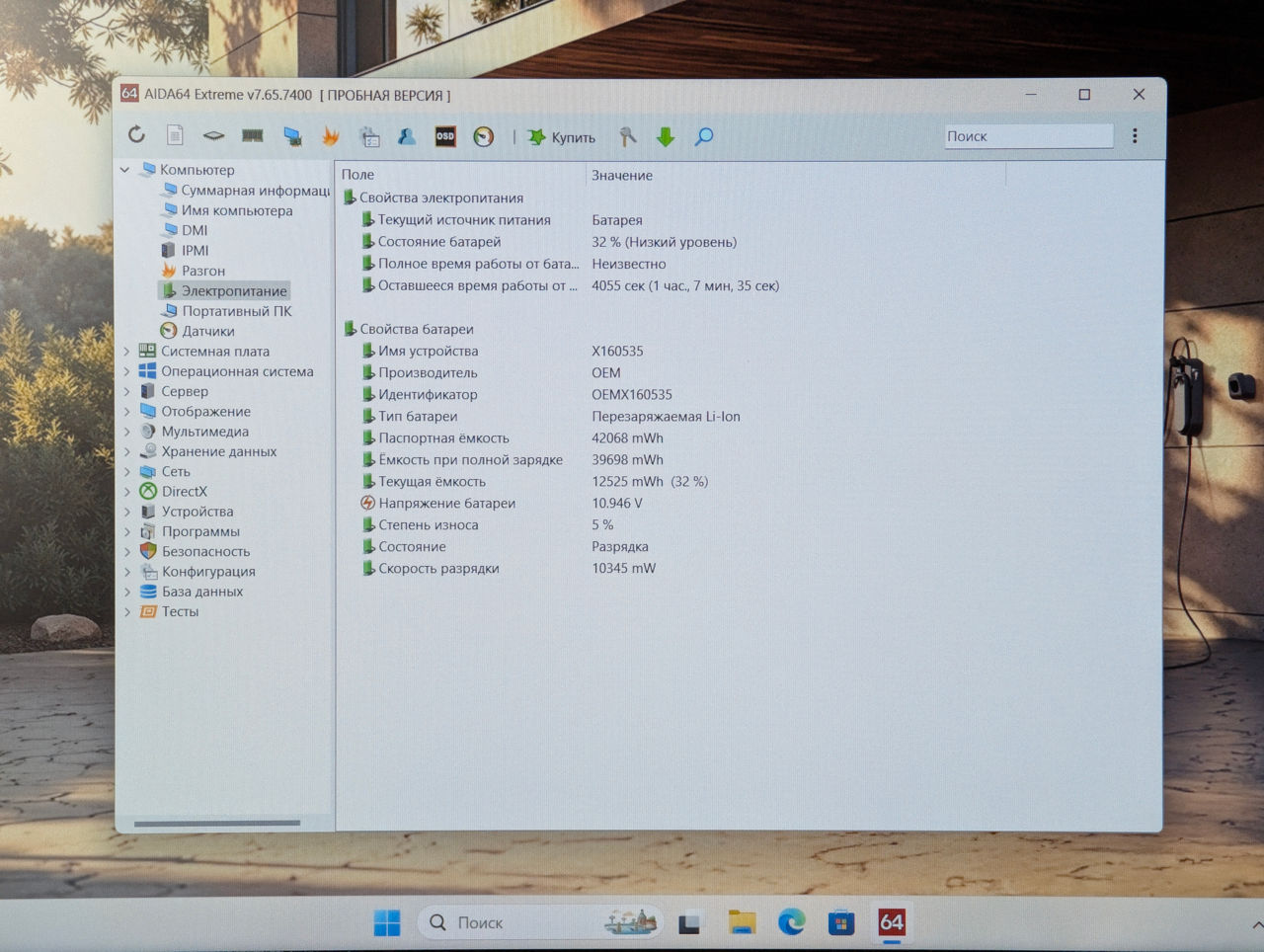Expand the DirectX node
Screen dimensions: 1264x952
click(127, 492)
